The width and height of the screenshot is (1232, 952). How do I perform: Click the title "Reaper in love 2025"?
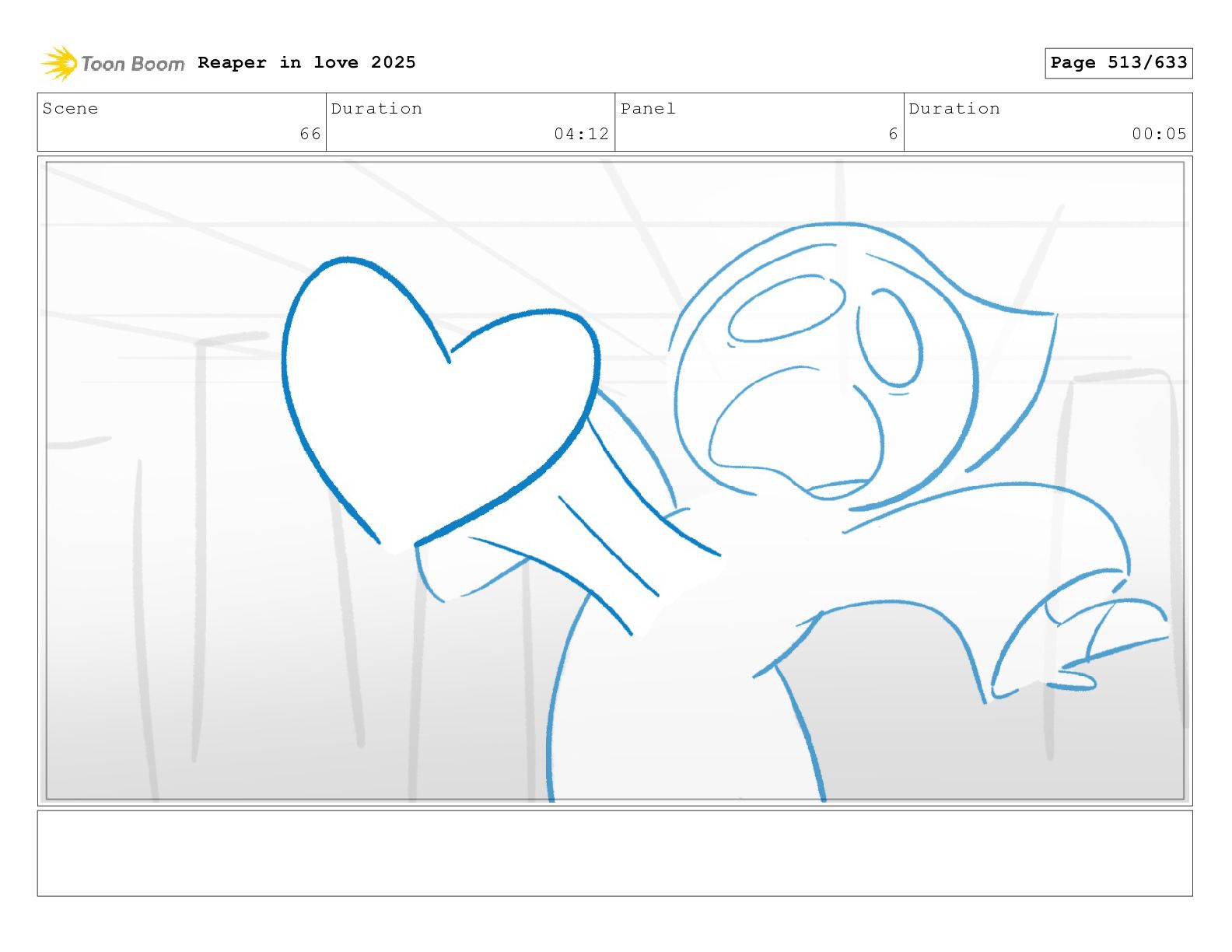pos(306,62)
